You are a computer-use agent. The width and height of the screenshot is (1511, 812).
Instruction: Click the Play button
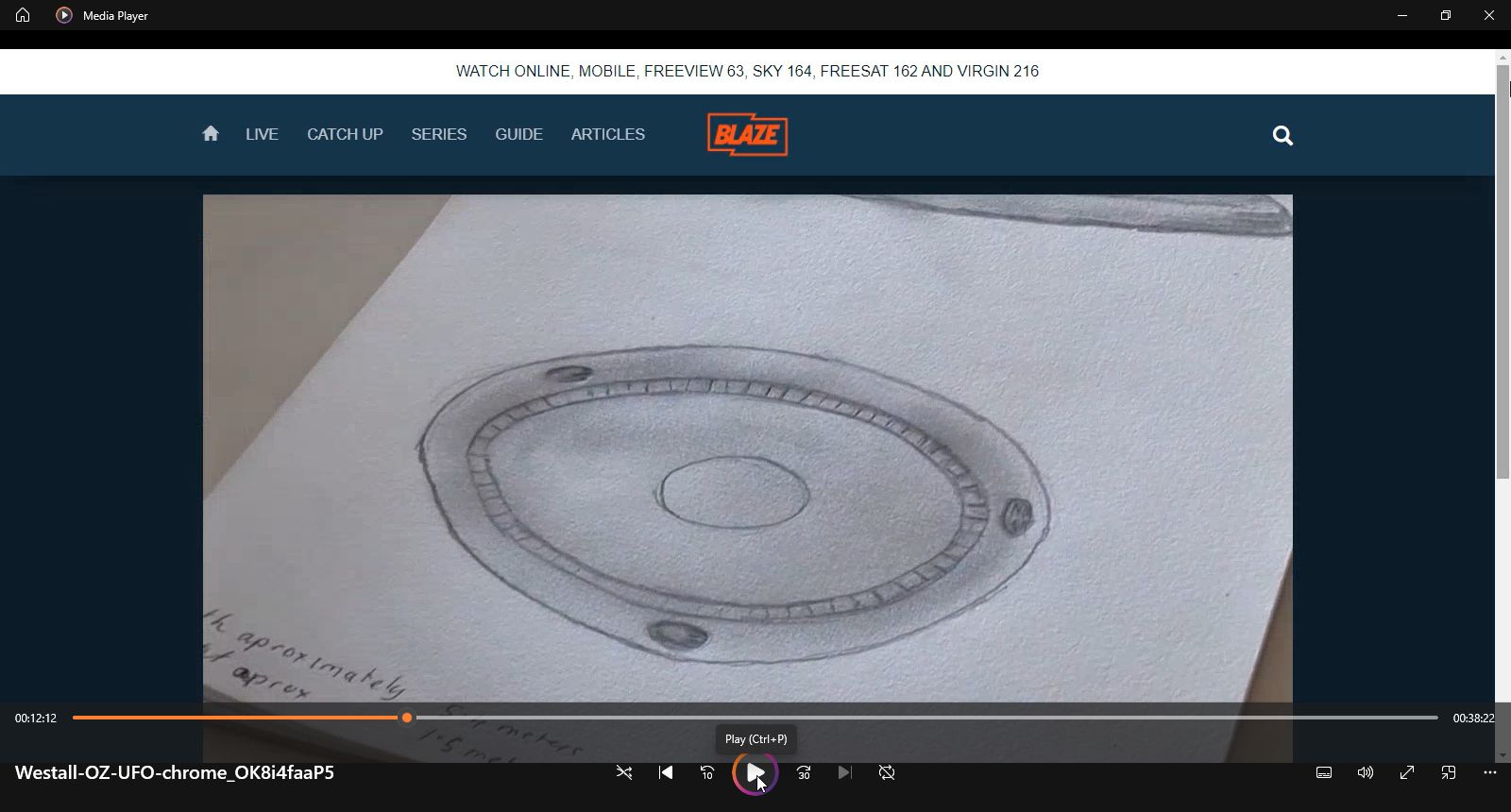(755, 773)
